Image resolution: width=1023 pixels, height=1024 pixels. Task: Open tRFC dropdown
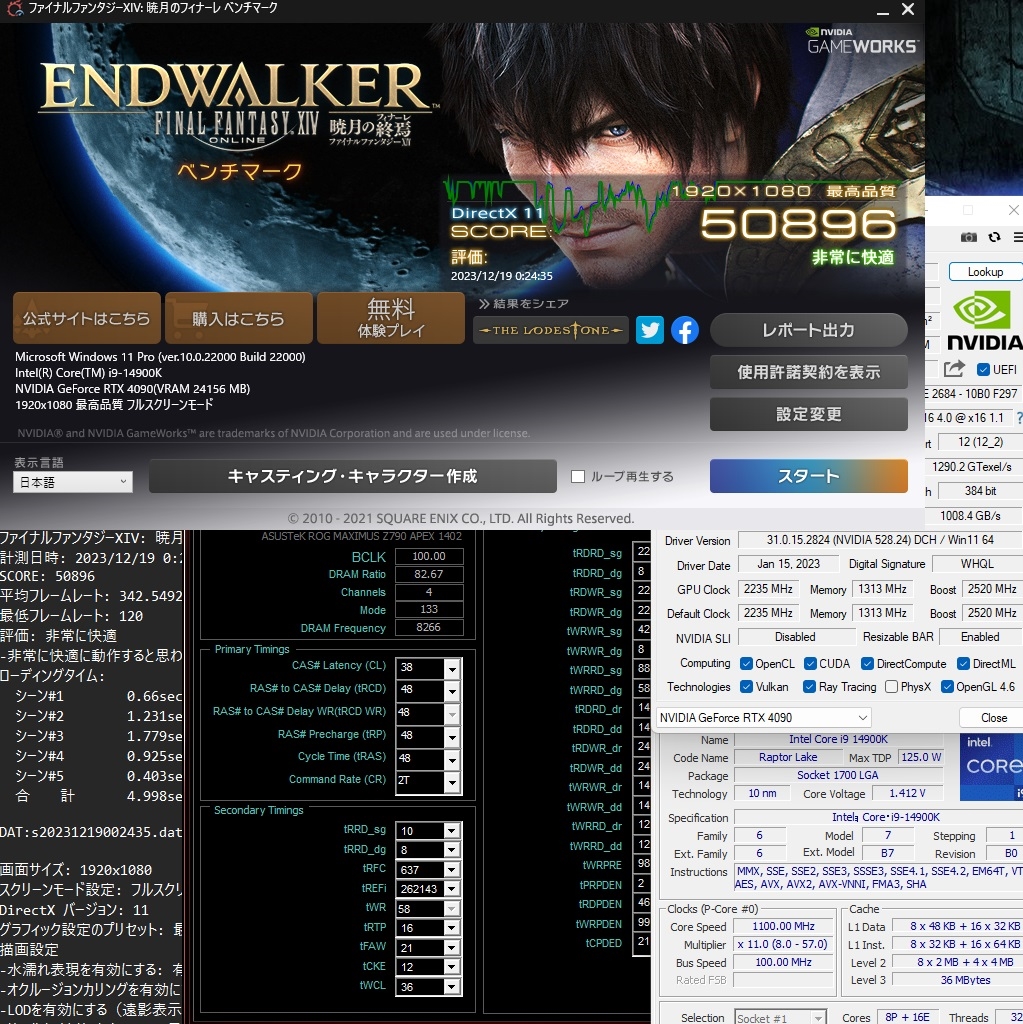451,870
